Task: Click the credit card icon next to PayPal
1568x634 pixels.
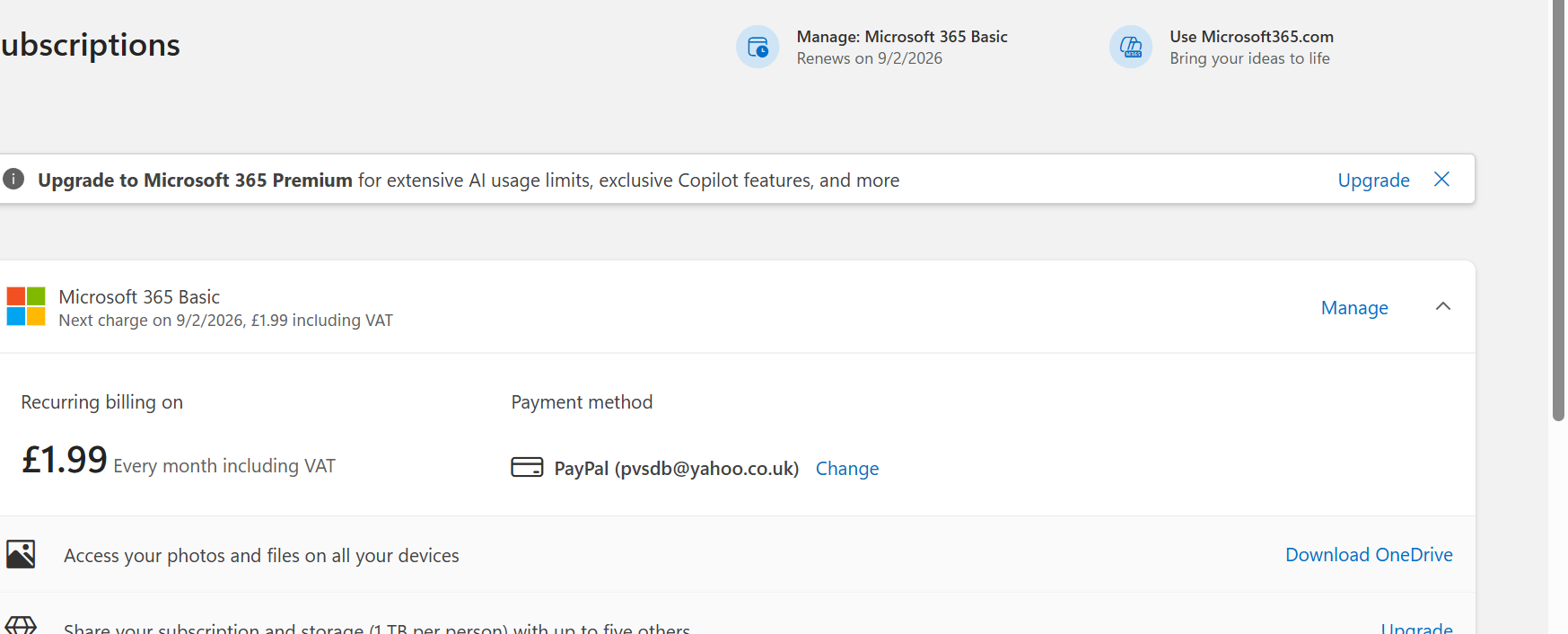Action: pos(527,467)
